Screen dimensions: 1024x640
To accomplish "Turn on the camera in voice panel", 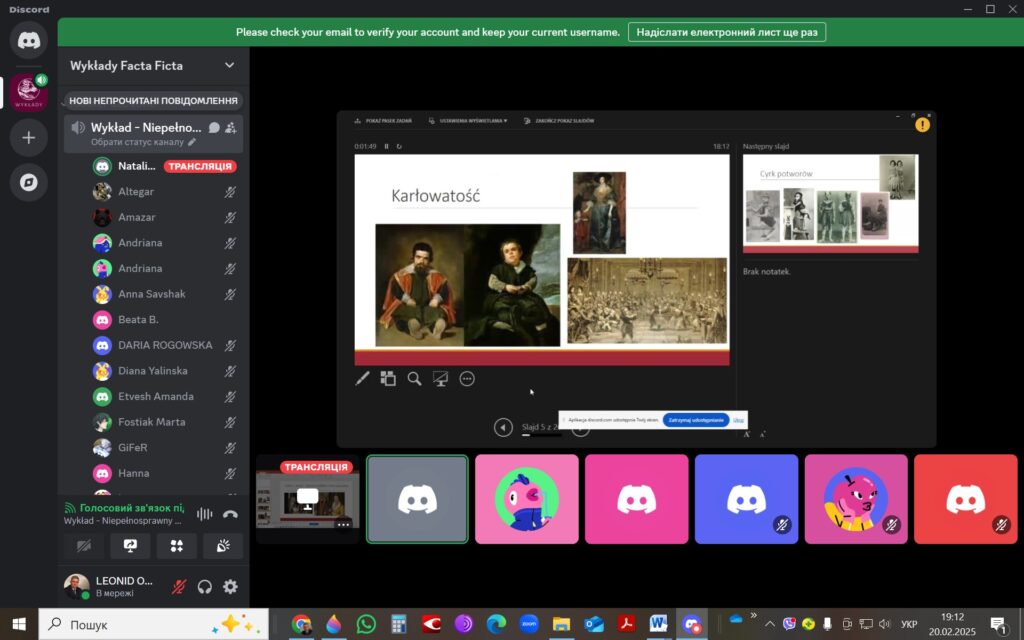I will click(x=84, y=546).
